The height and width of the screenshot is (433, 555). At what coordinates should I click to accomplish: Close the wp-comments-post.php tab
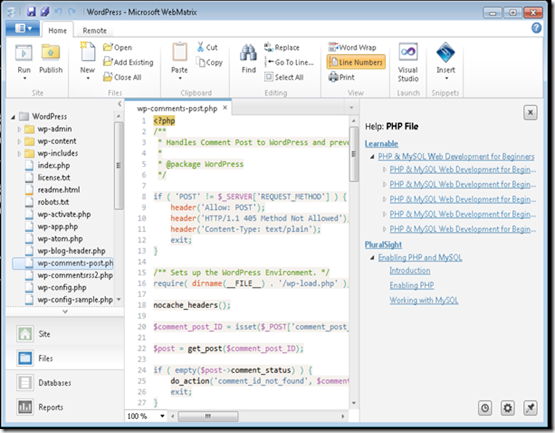(x=225, y=108)
